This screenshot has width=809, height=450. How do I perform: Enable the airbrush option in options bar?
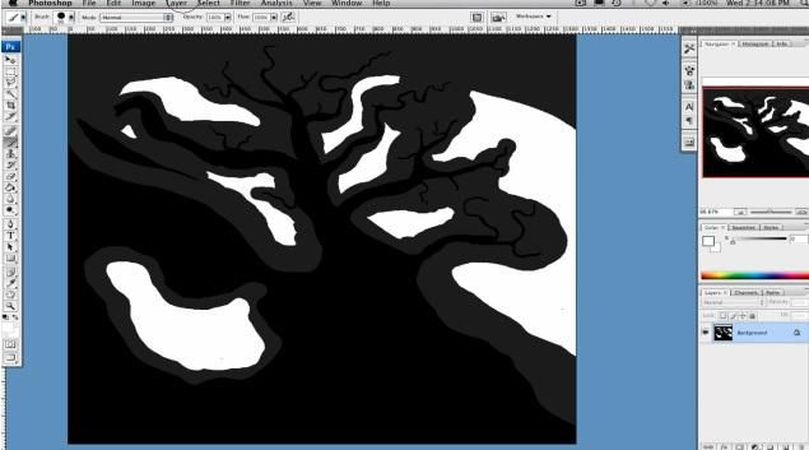tap(286, 17)
